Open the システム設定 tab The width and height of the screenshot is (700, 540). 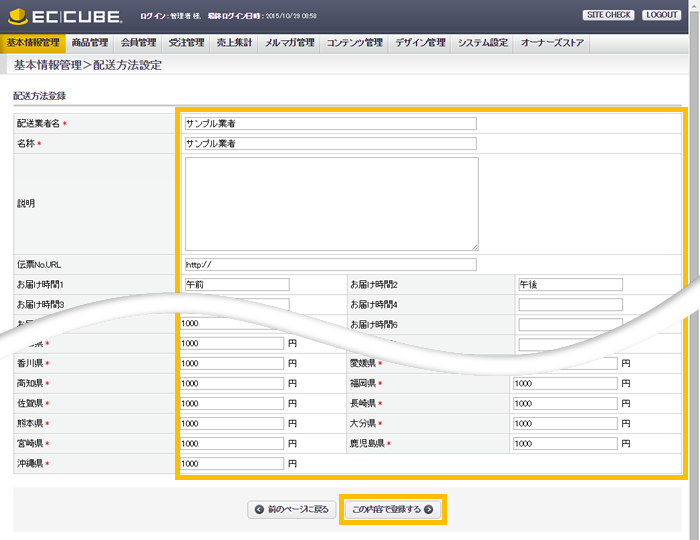pyautogui.click(x=483, y=43)
